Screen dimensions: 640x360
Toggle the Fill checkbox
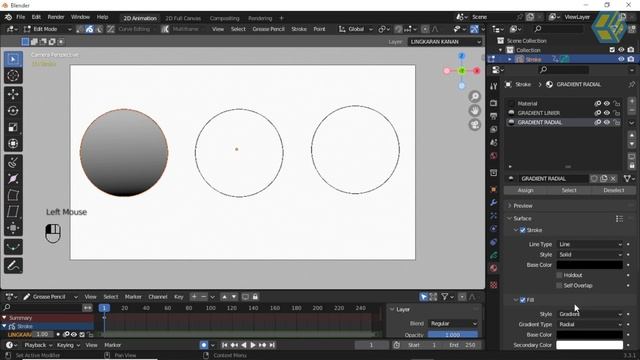coord(523,300)
